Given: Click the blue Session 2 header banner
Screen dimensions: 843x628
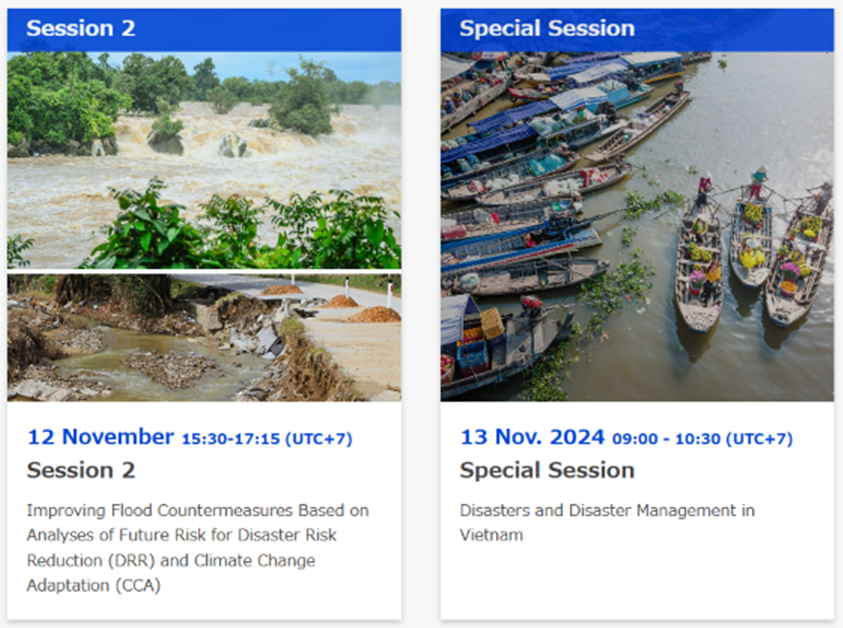Looking at the screenshot, I should tap(204, 30).
